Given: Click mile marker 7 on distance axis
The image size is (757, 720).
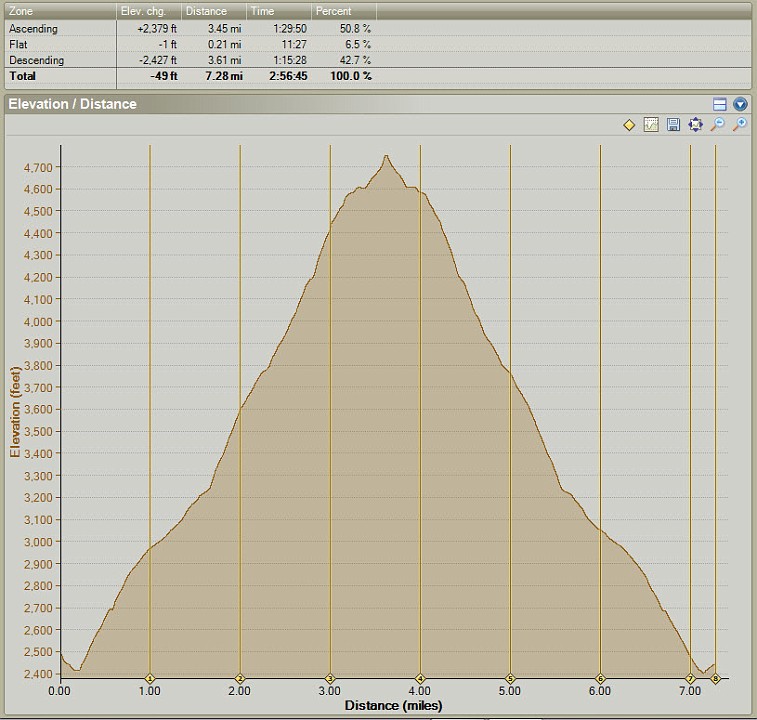Looking at the screenshot, I should point(690,679).
